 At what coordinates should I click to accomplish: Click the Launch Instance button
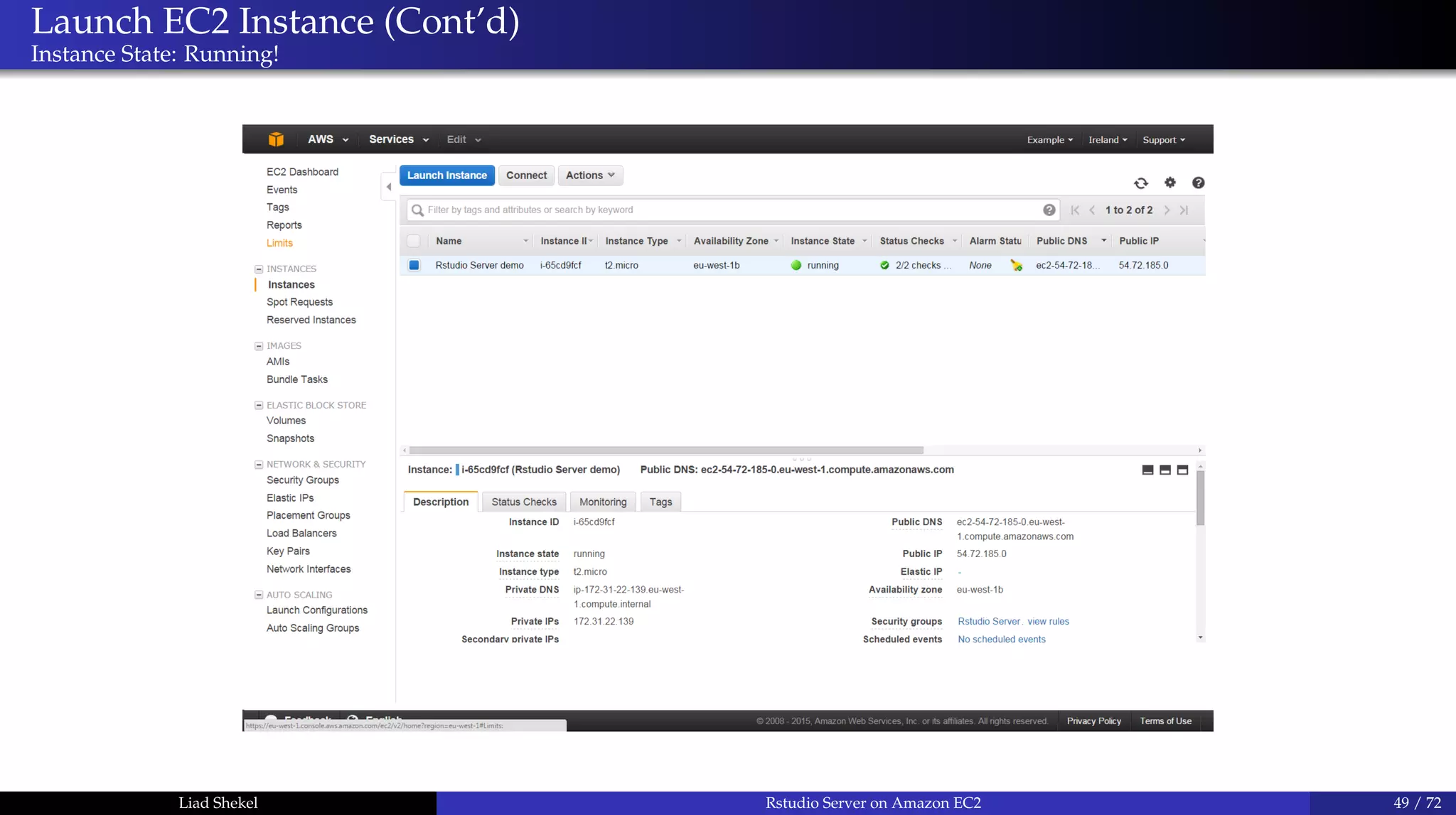point(447,176)
